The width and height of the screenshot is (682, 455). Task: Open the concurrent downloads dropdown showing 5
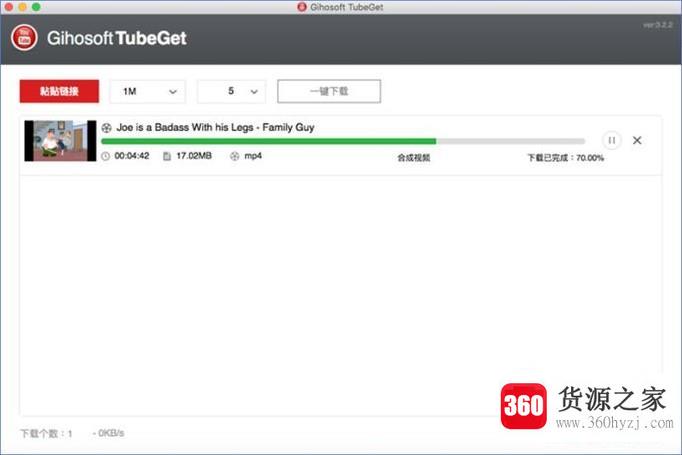(231, 91)
